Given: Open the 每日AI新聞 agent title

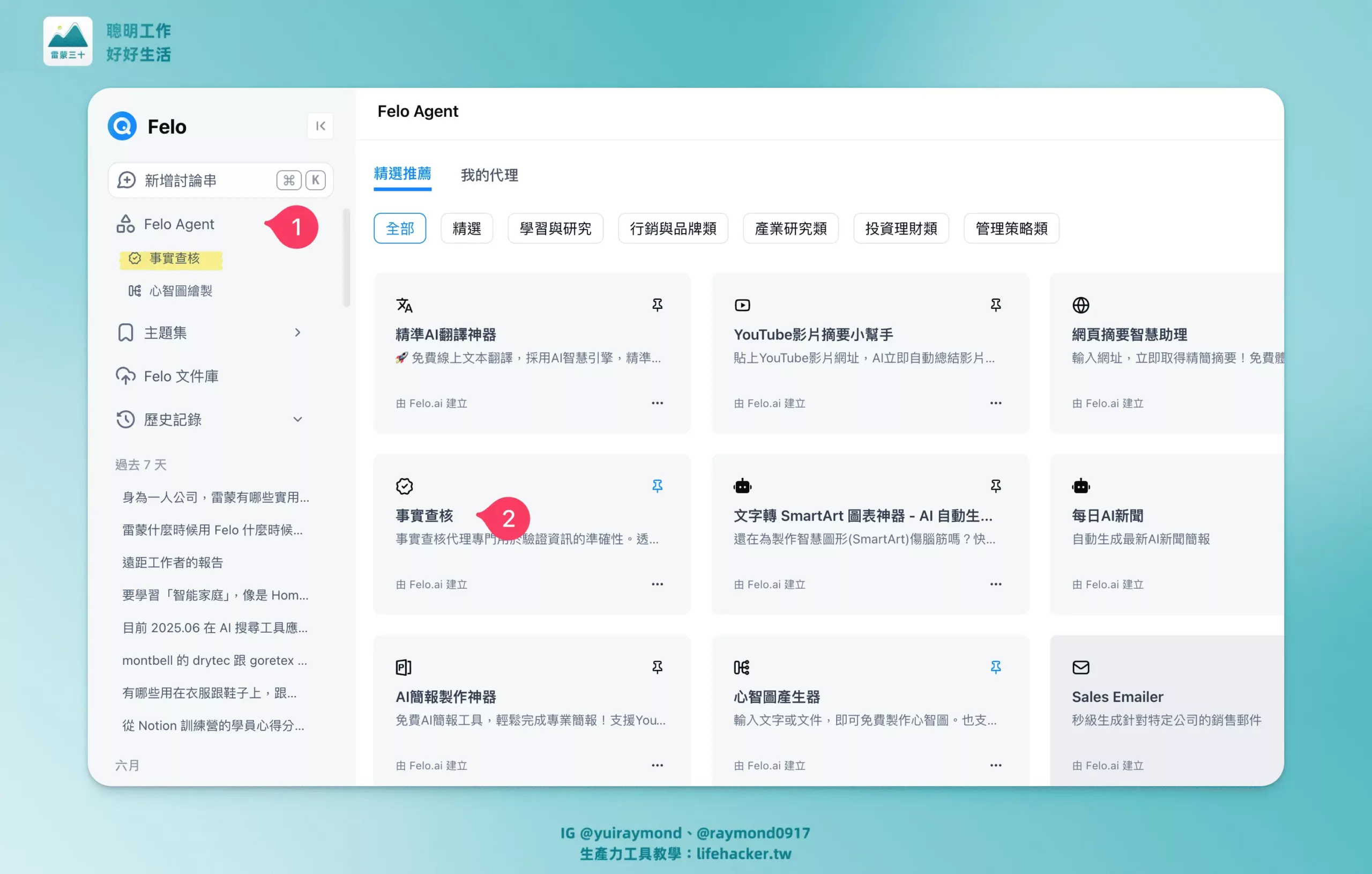Looking at the screenshot, I should [1107, 516].
